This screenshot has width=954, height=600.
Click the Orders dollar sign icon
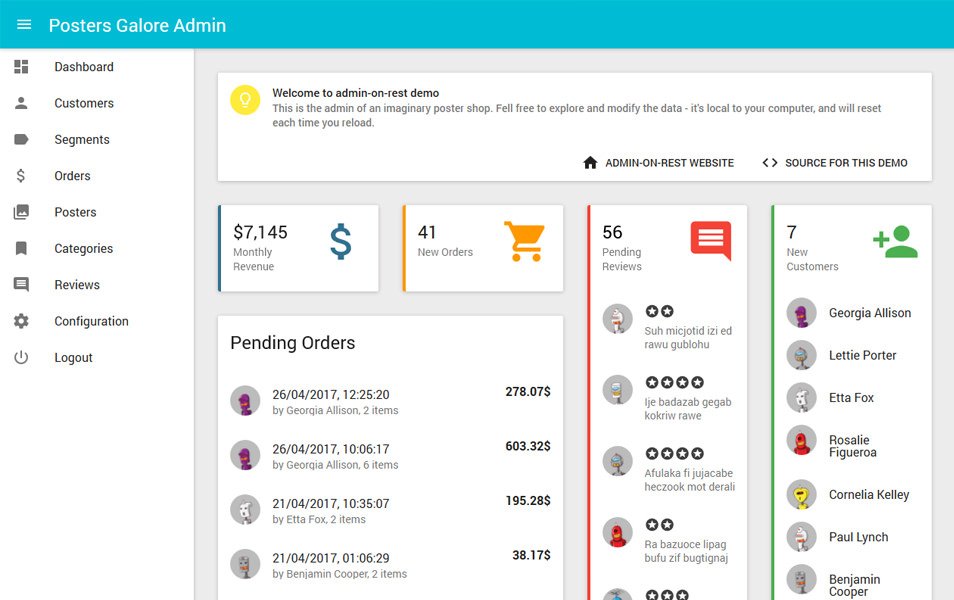coord(21,176)
